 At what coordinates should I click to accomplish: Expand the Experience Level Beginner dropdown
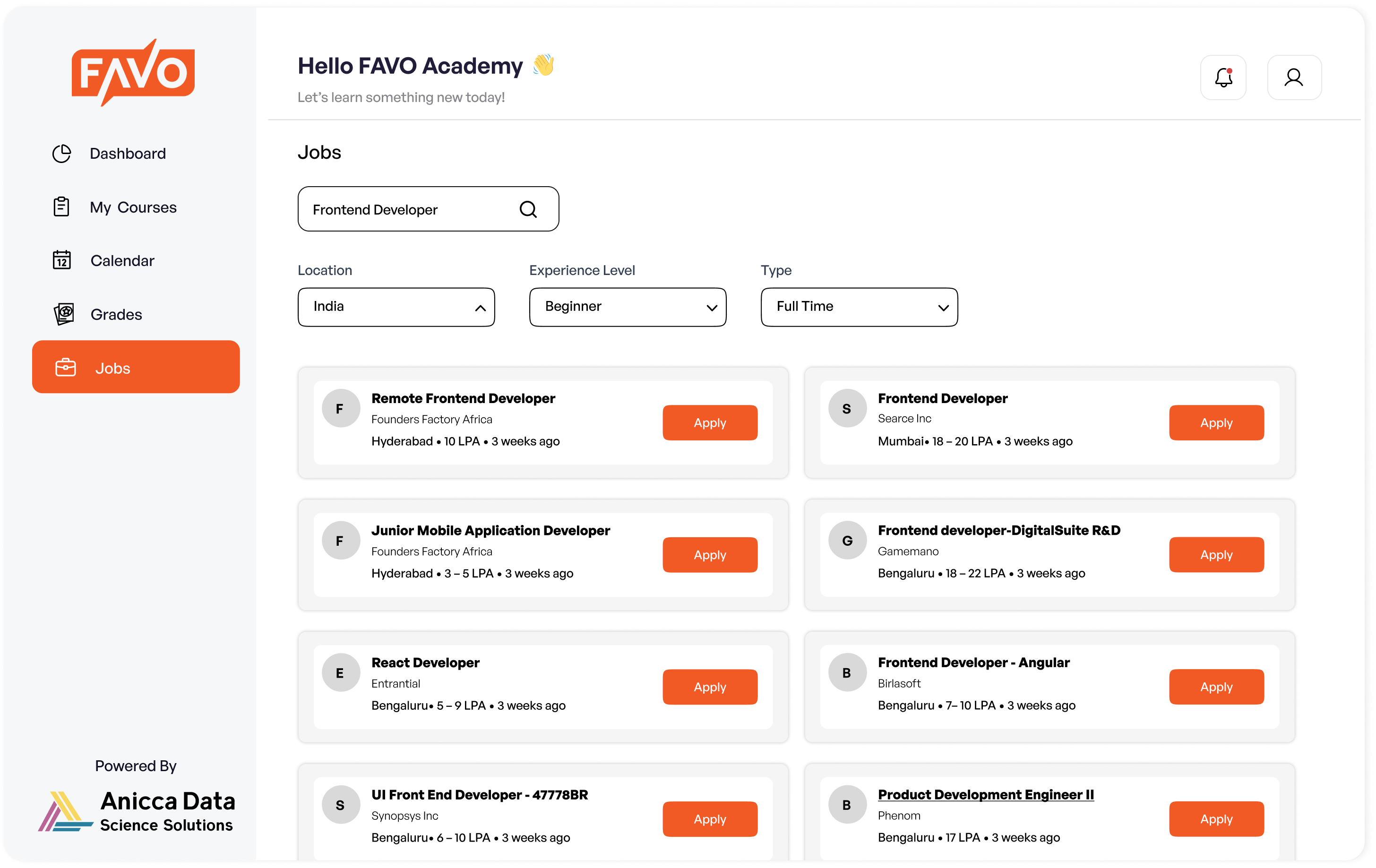click(628, 307)
